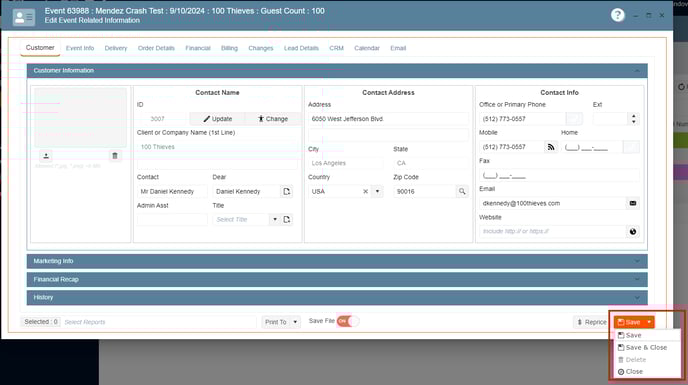Click the Zip Code field

(425, 191)
